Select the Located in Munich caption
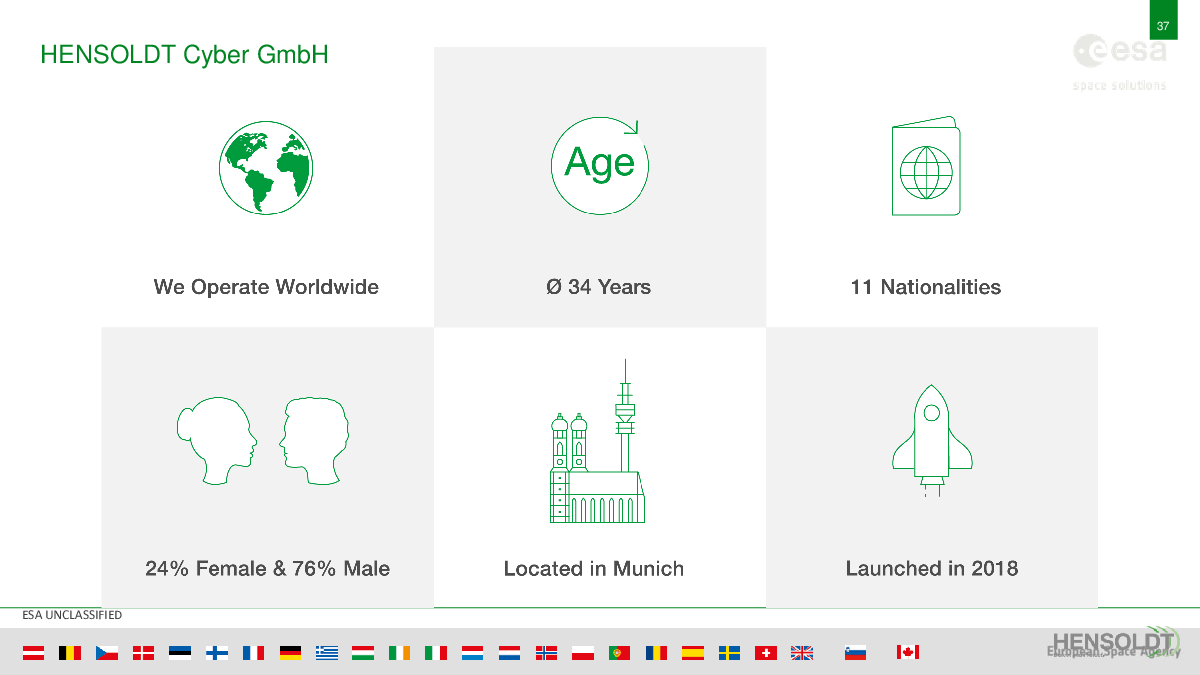 click(594, 569)
